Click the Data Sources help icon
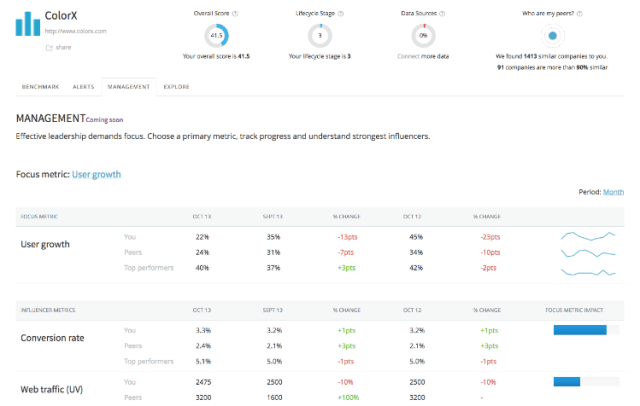The width and height of the screenshot is (640, 406). pyautogui.click(x=446, y=14)
